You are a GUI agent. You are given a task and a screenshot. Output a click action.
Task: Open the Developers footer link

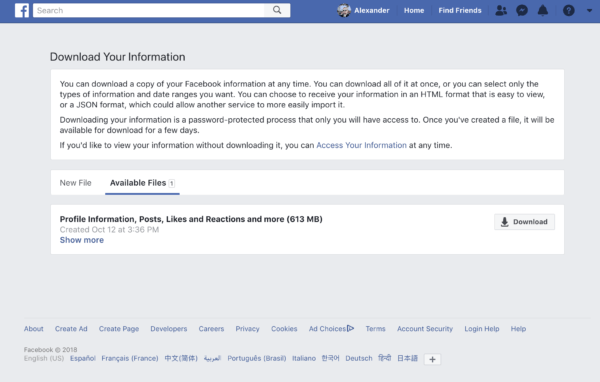(169, 329)
